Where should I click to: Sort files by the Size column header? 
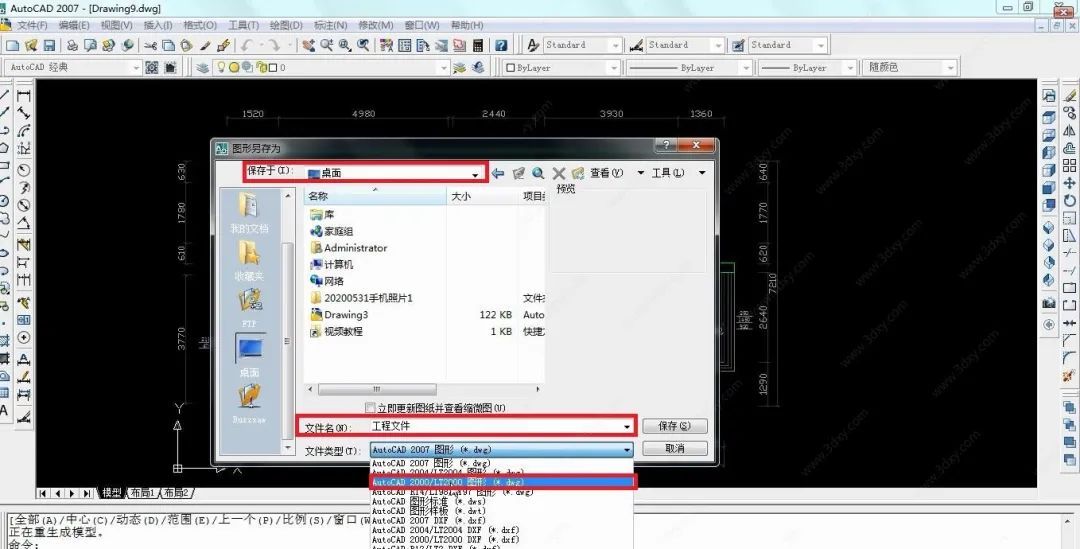tap(482, 196)
